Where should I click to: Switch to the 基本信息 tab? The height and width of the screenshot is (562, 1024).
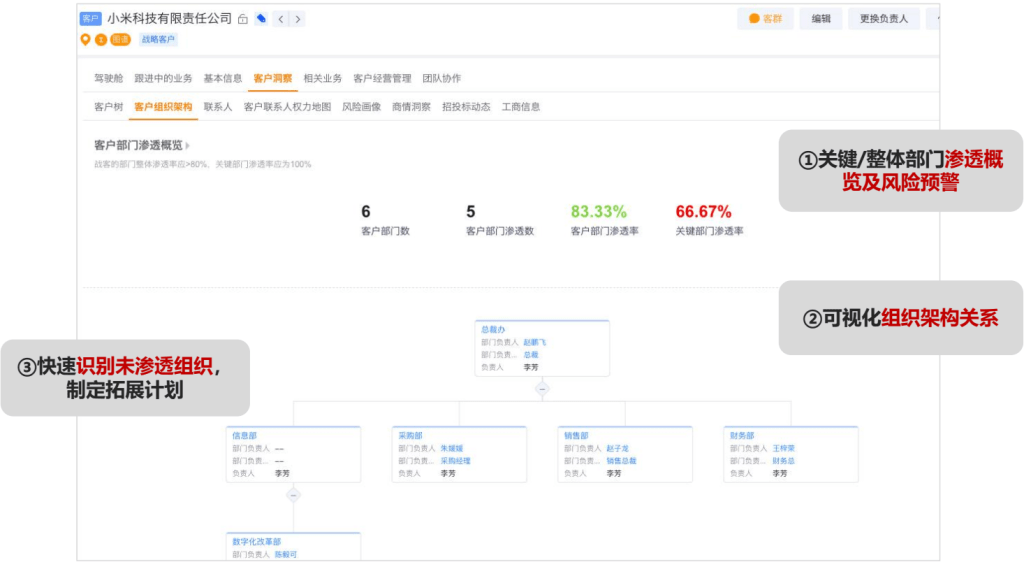pyautogui.click(x=222, y=78)
